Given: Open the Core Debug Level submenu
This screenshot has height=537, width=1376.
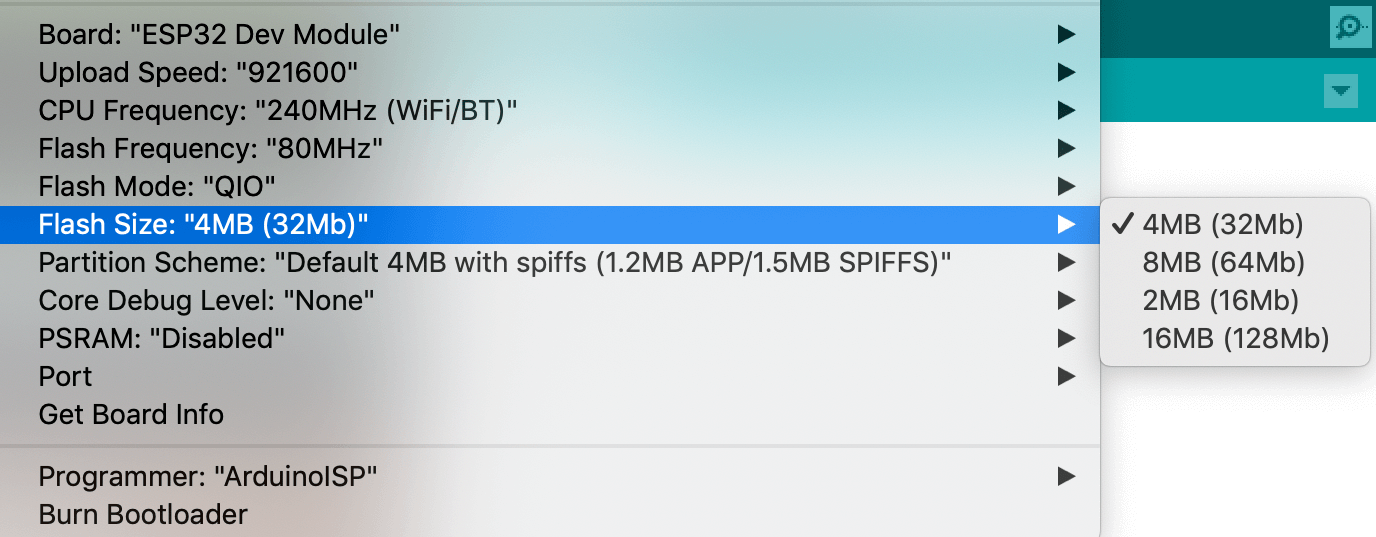Looking at the screenshot, I should 206,300.
